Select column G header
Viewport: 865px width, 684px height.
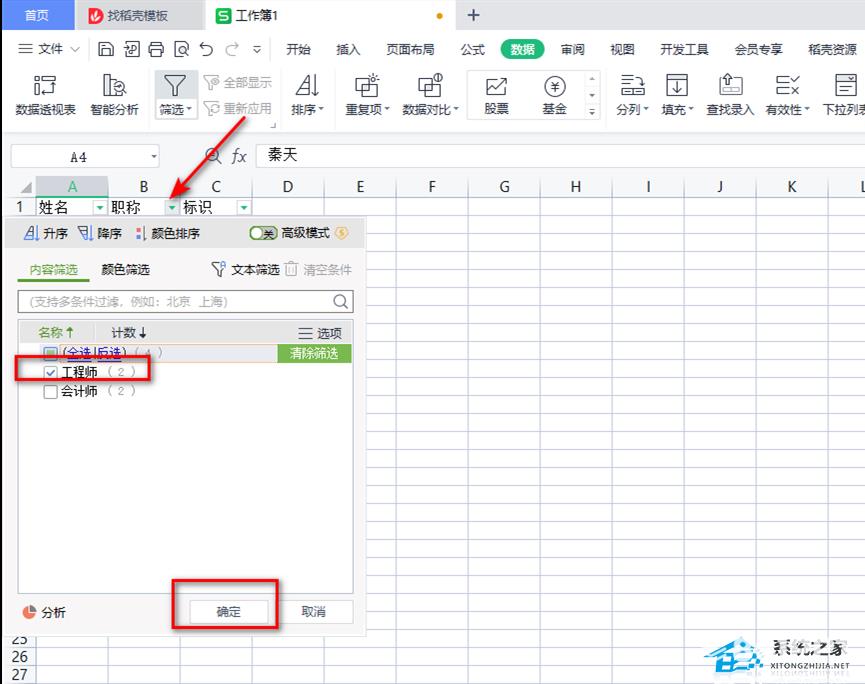tap(504, 187)
